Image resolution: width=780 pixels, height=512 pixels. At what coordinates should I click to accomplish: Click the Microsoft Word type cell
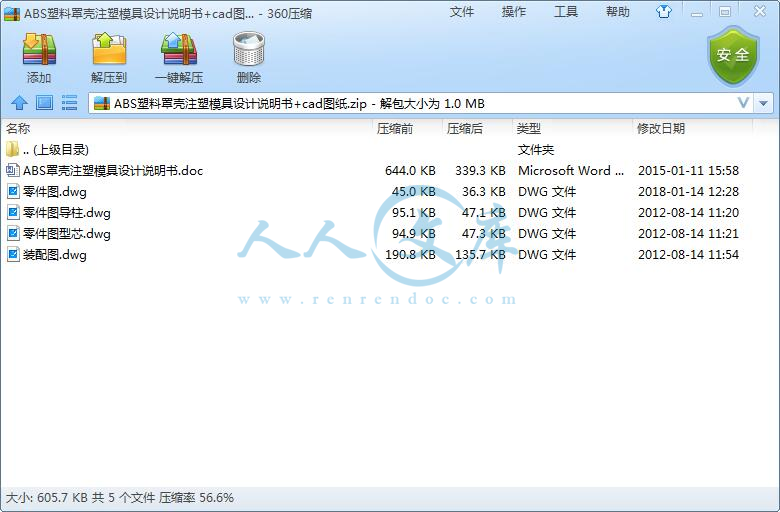(x=571, y=171)
